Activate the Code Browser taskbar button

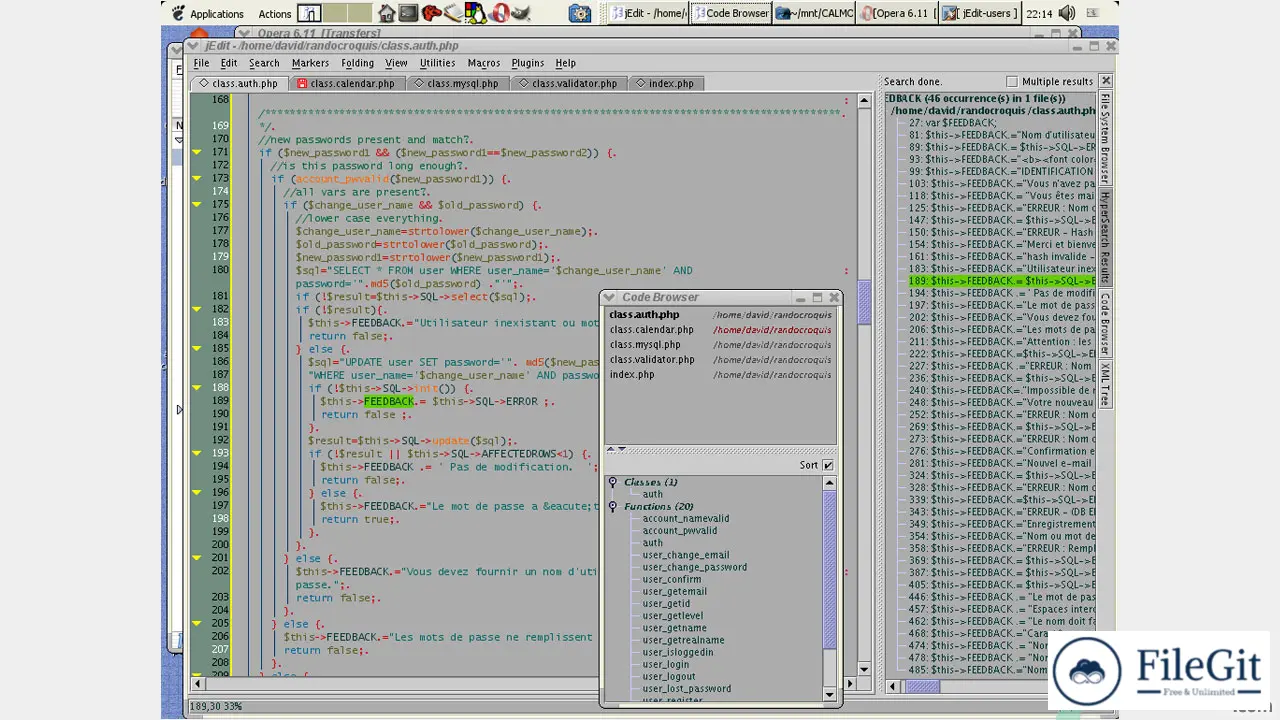point(731,13)
